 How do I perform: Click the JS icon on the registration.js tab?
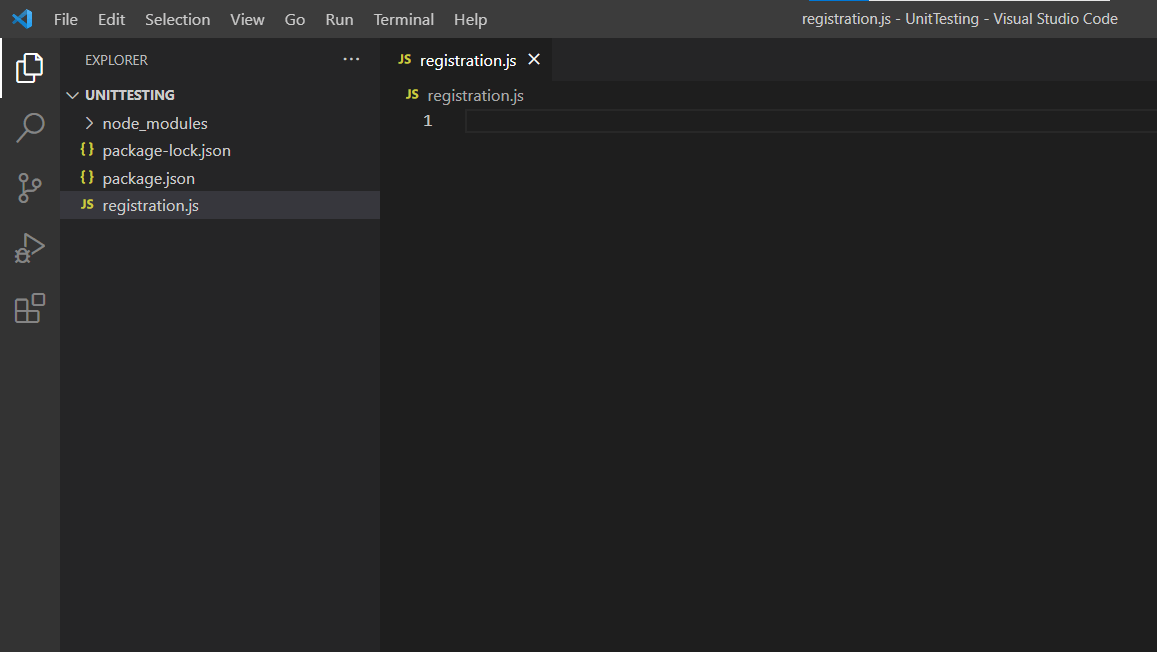pos(404,59)
